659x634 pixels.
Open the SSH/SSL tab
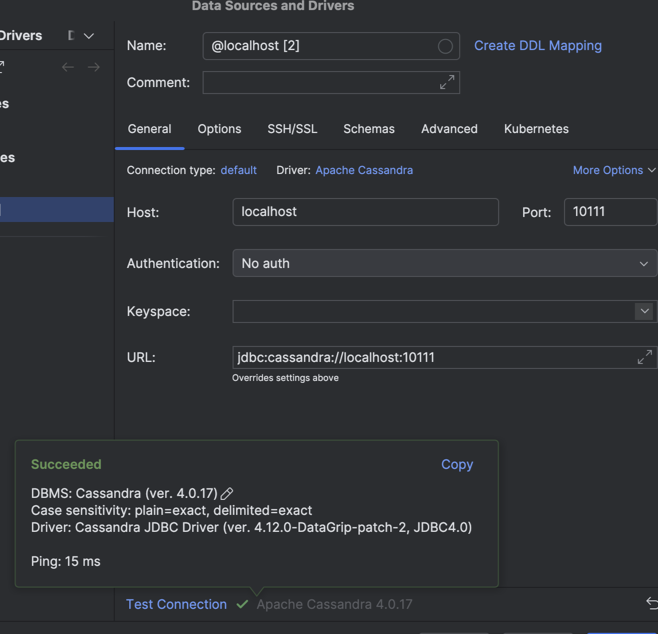click(x=293, y=129)
